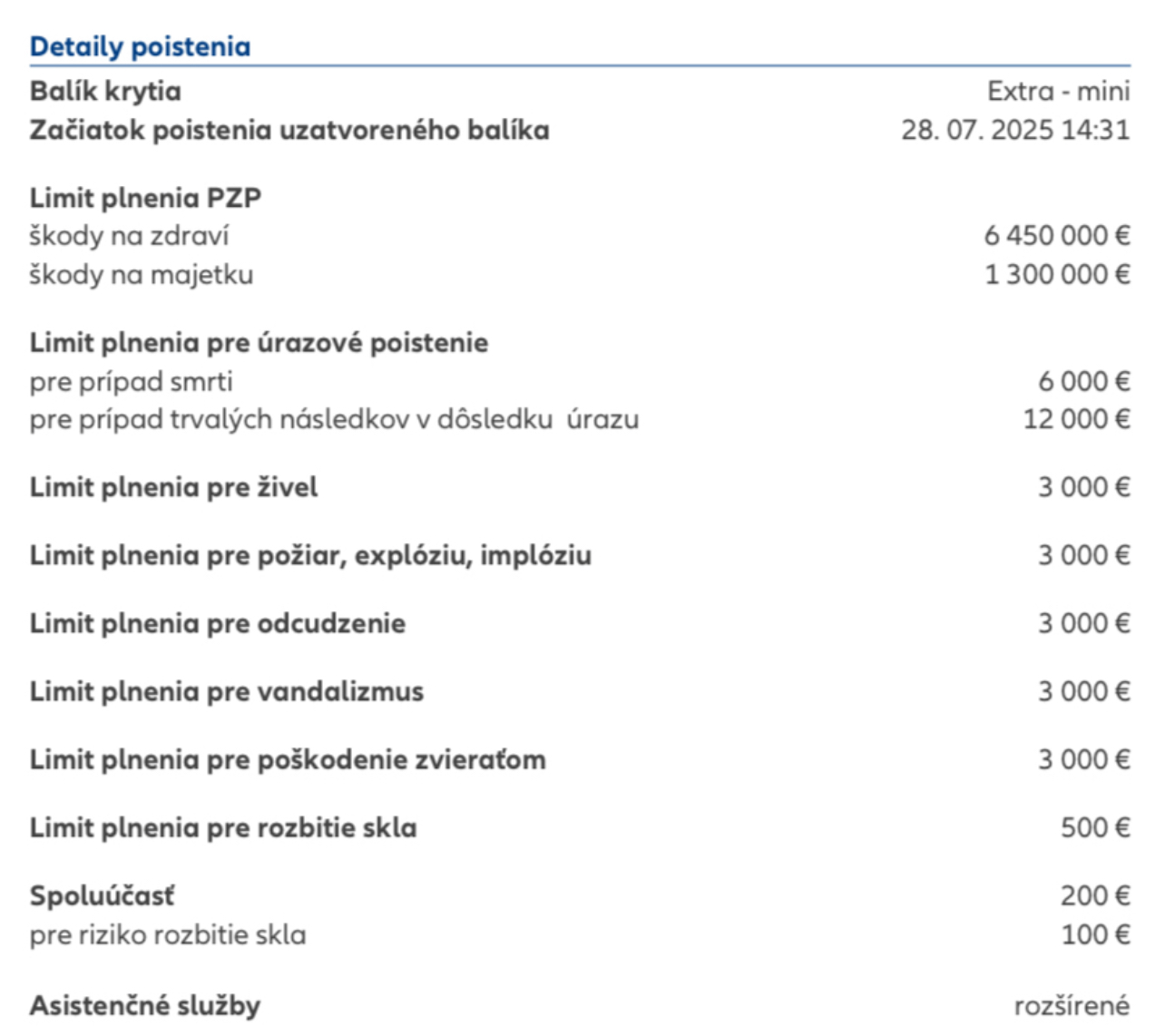Select the "škody na majetku" row label
The width and height of the screenshot is (1165, 1036).
pos(141,275)
